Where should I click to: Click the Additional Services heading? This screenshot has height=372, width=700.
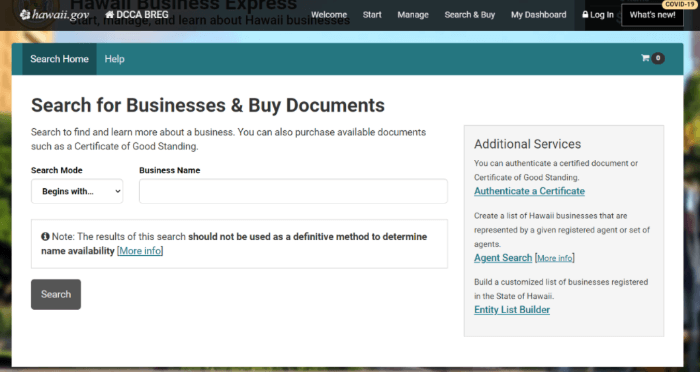(527, 144)
